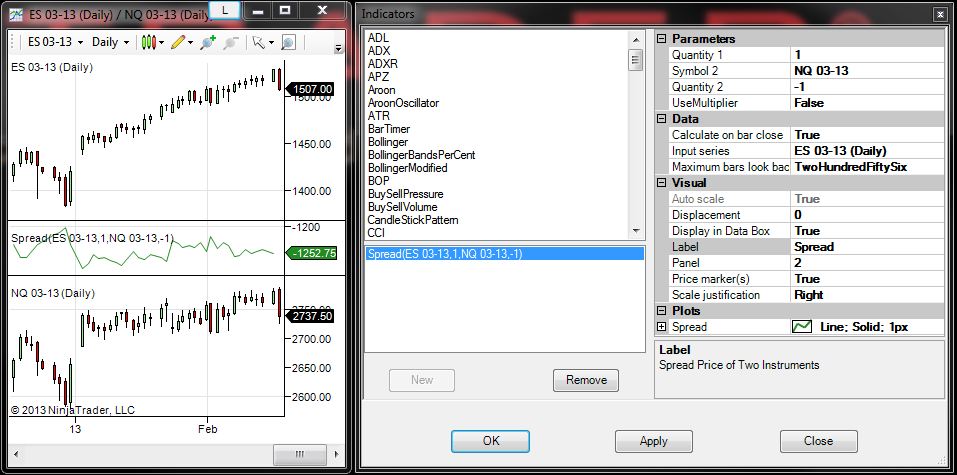Change Maximum bars look back TwoHundredFiftySix value
The image size is (957, 475).
tap(867, 167)
